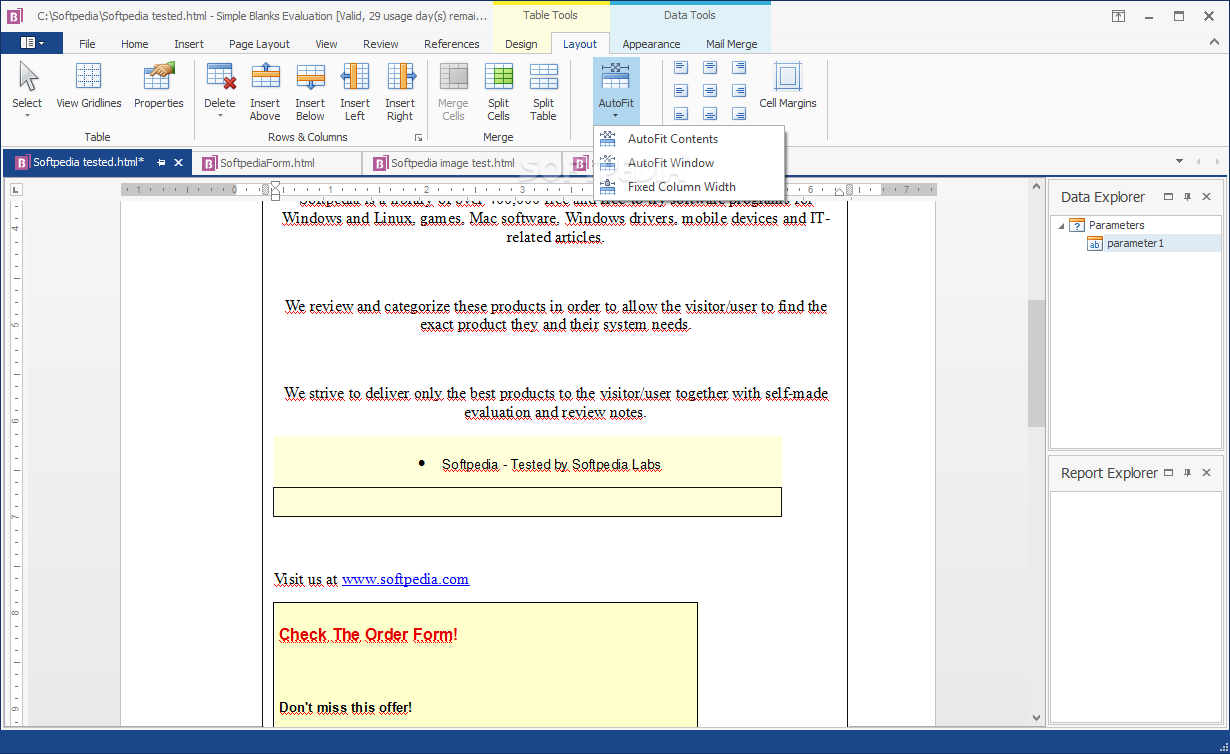The height and width of the screenshot is (754, 1230).
Task: Click the vertical scrollbar thumb
Action: pyautogui.click(x=1036, y=363)
